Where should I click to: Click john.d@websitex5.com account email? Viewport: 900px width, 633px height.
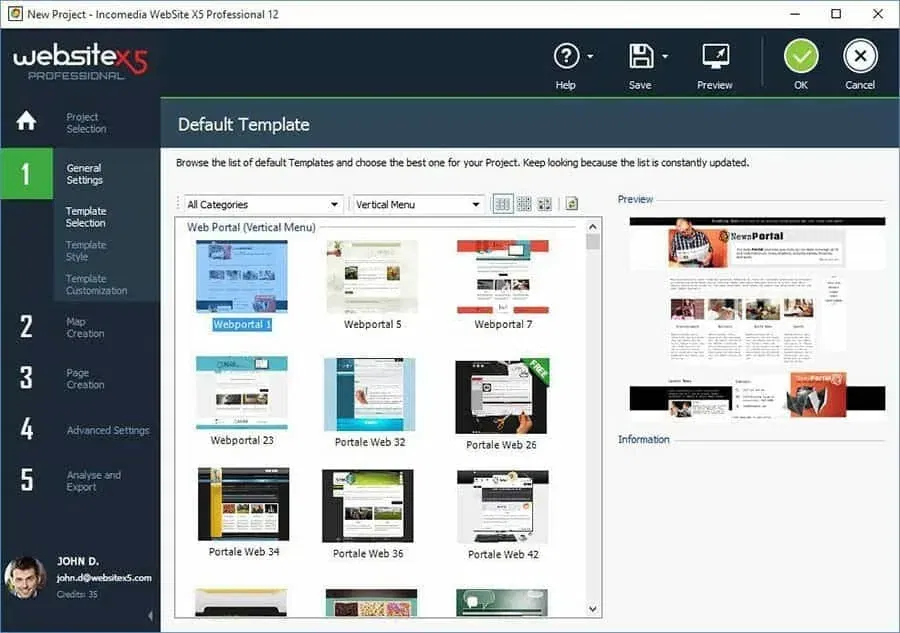tap(103, 578)
